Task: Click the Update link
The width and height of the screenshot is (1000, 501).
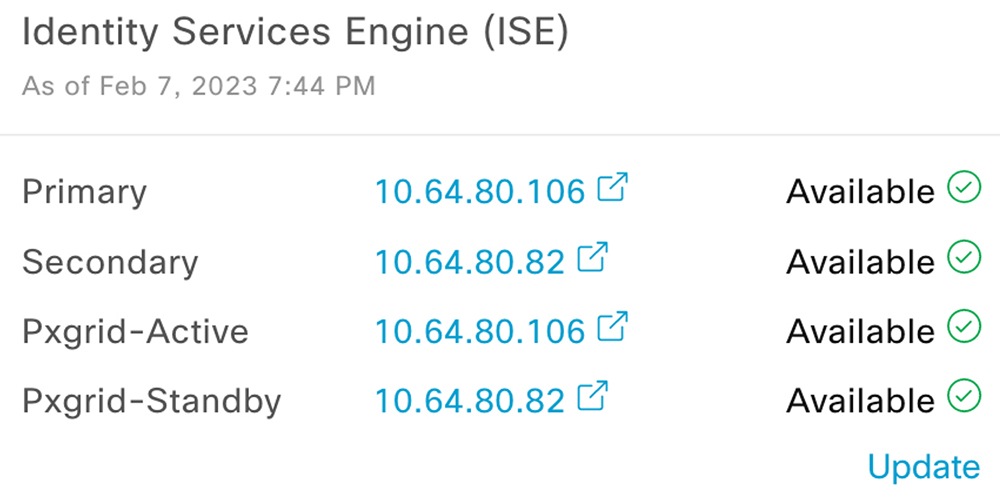Action: pos(923,466)
